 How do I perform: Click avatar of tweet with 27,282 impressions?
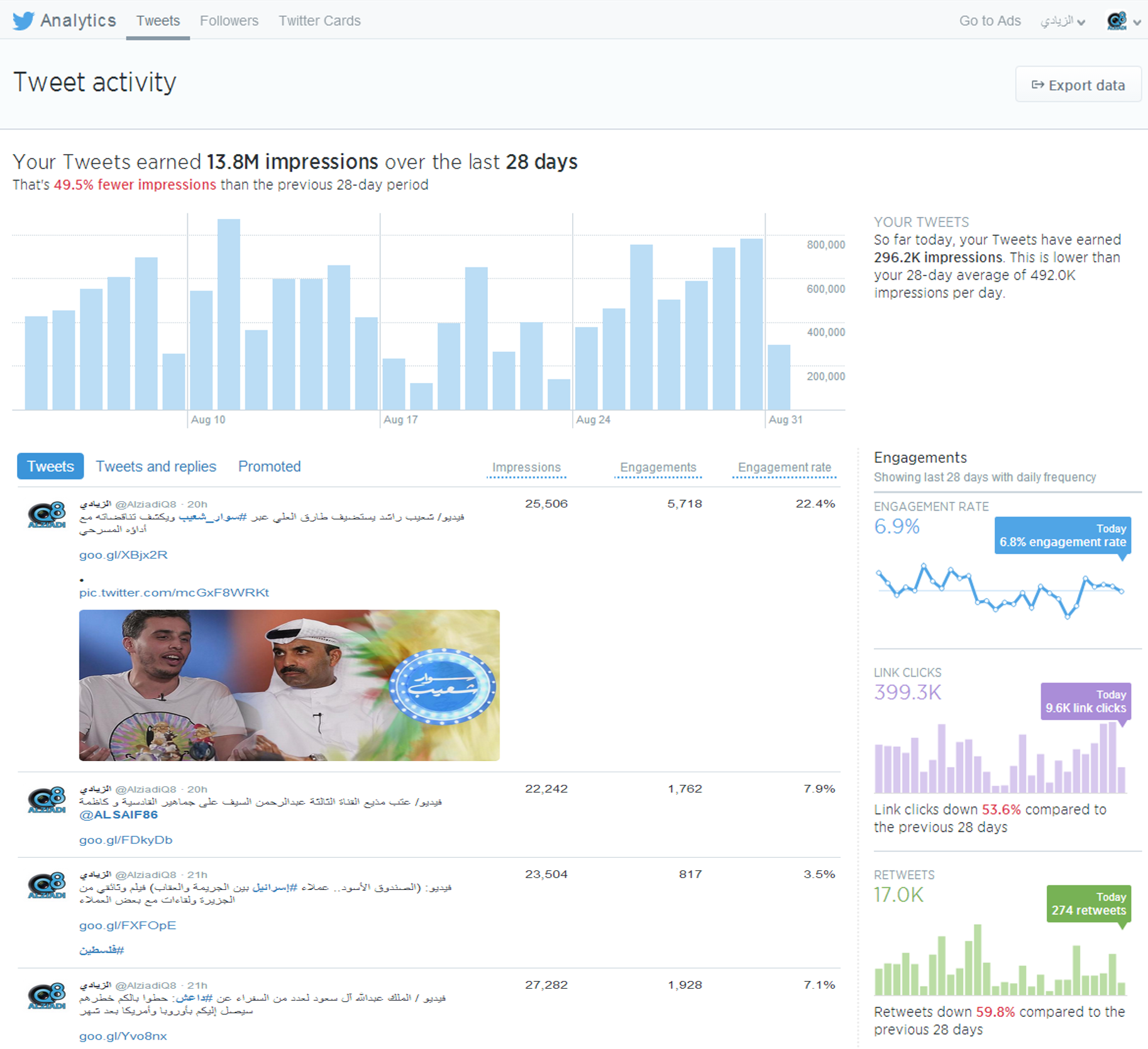(x=47, y=996)
